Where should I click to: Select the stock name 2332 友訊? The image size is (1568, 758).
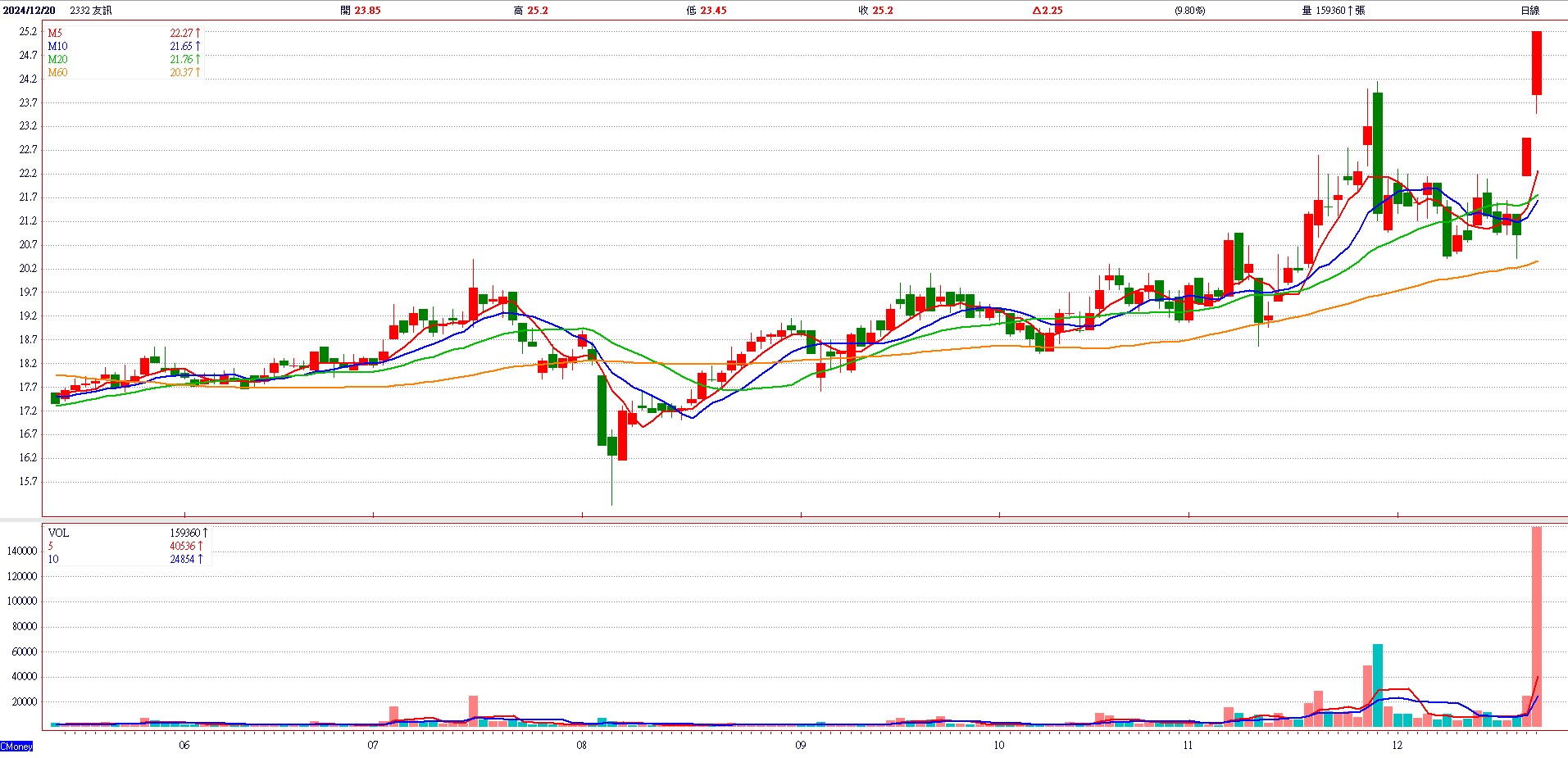pos(91,11)
